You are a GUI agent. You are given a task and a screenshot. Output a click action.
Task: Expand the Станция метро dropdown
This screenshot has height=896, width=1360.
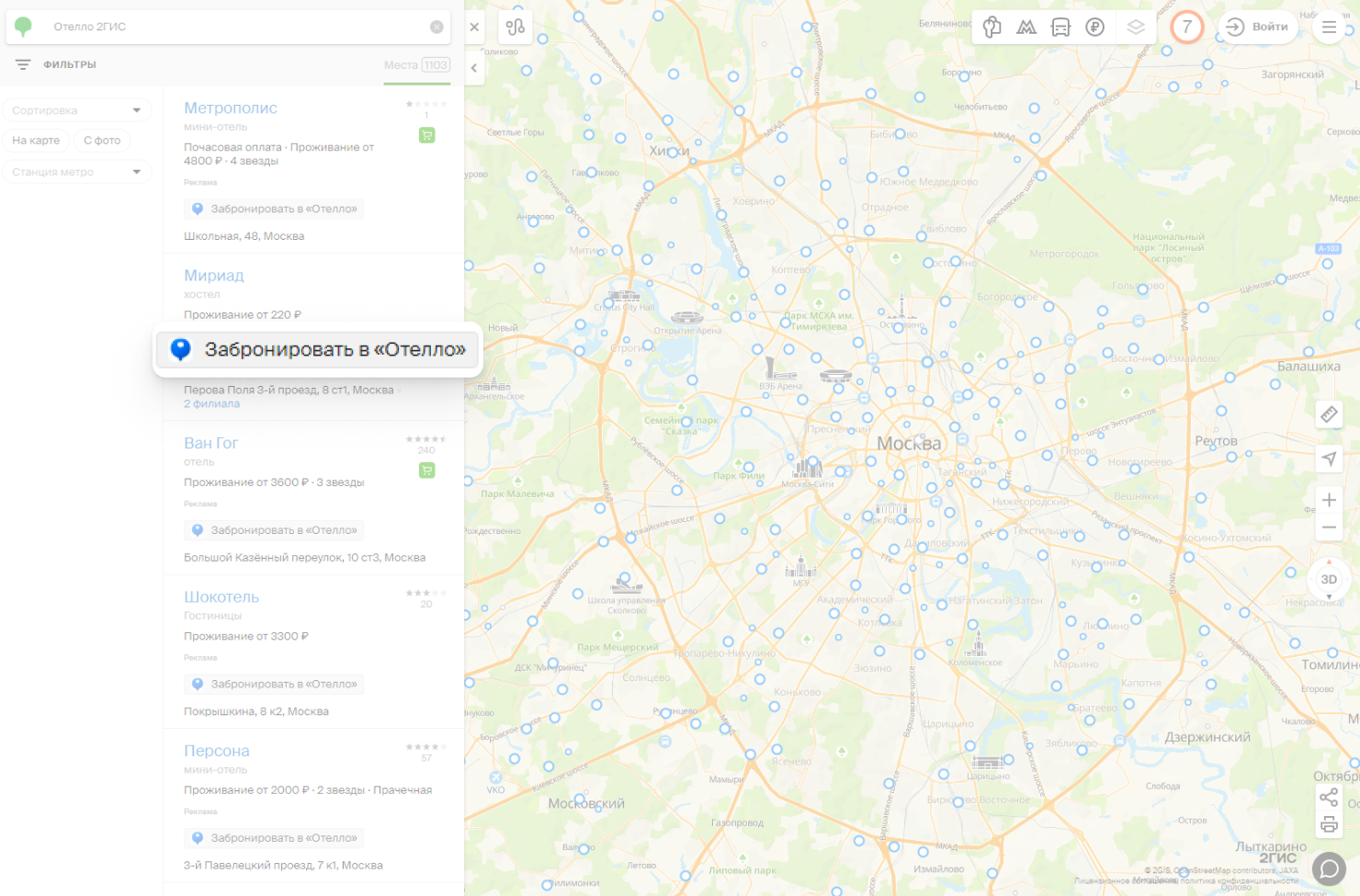tap(76, 172)
